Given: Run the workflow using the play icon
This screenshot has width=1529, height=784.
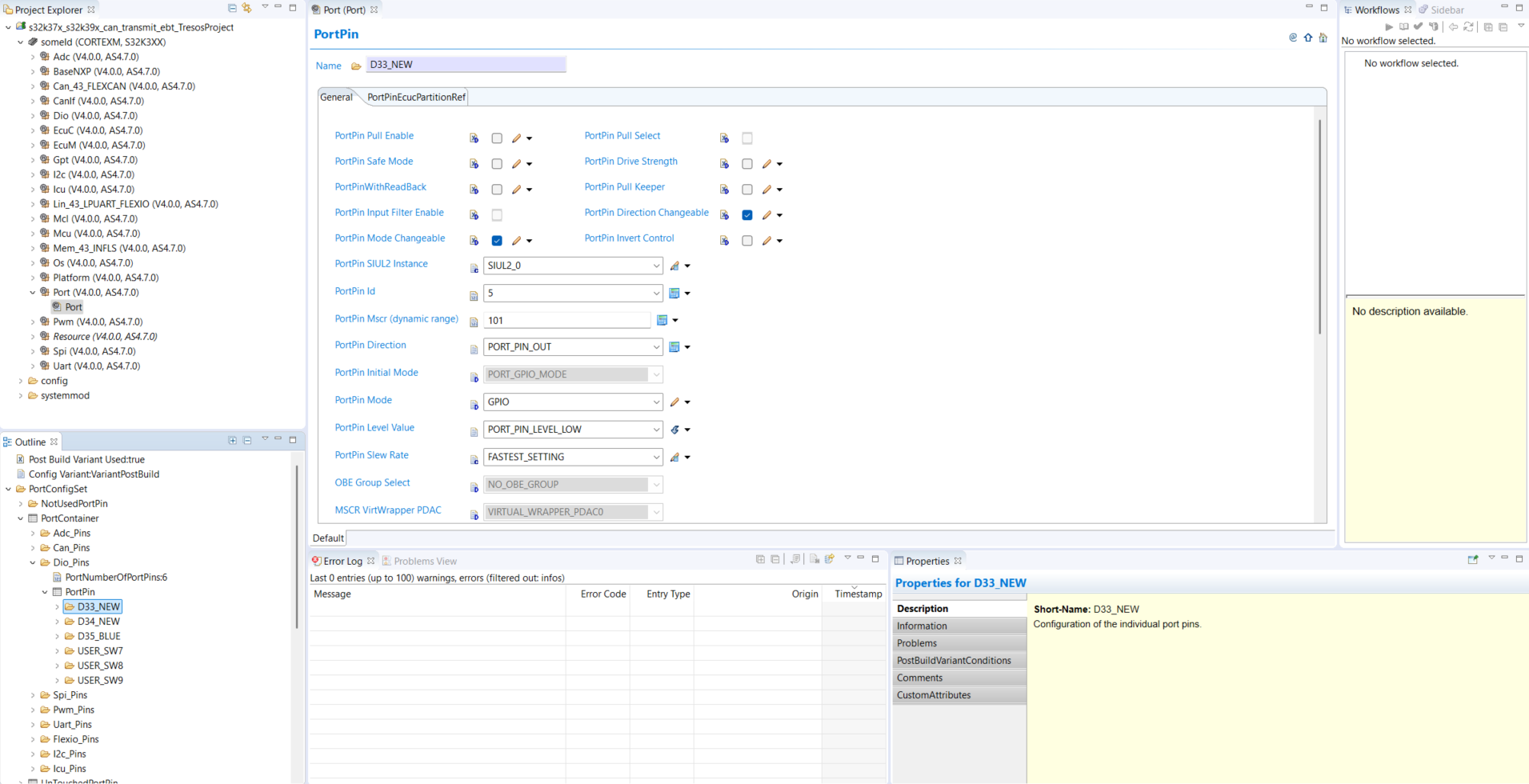Looking at the screenshot, I should [1389, 26].
